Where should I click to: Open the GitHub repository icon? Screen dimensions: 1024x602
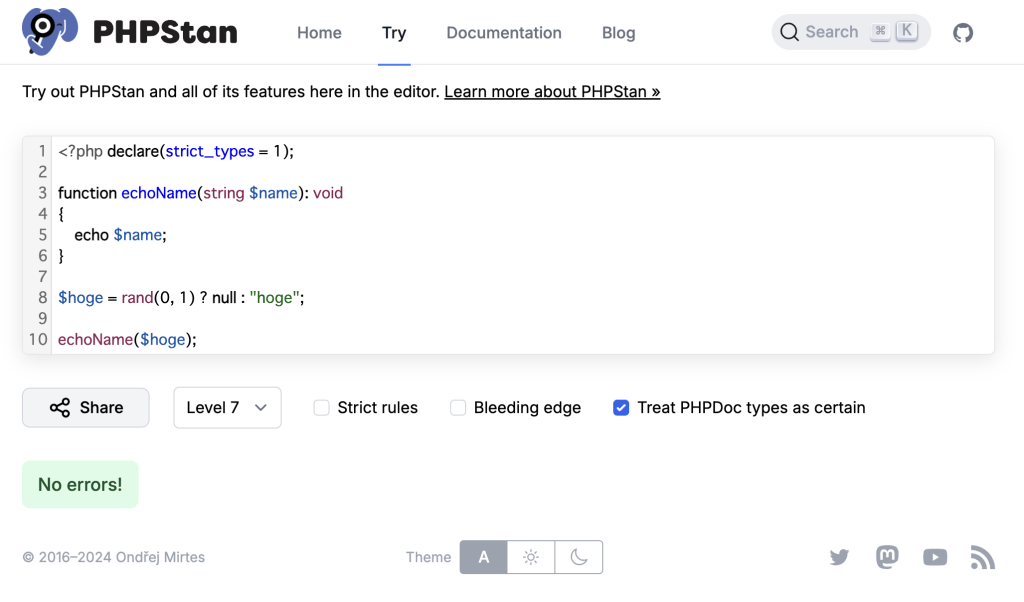coord(962,33)
